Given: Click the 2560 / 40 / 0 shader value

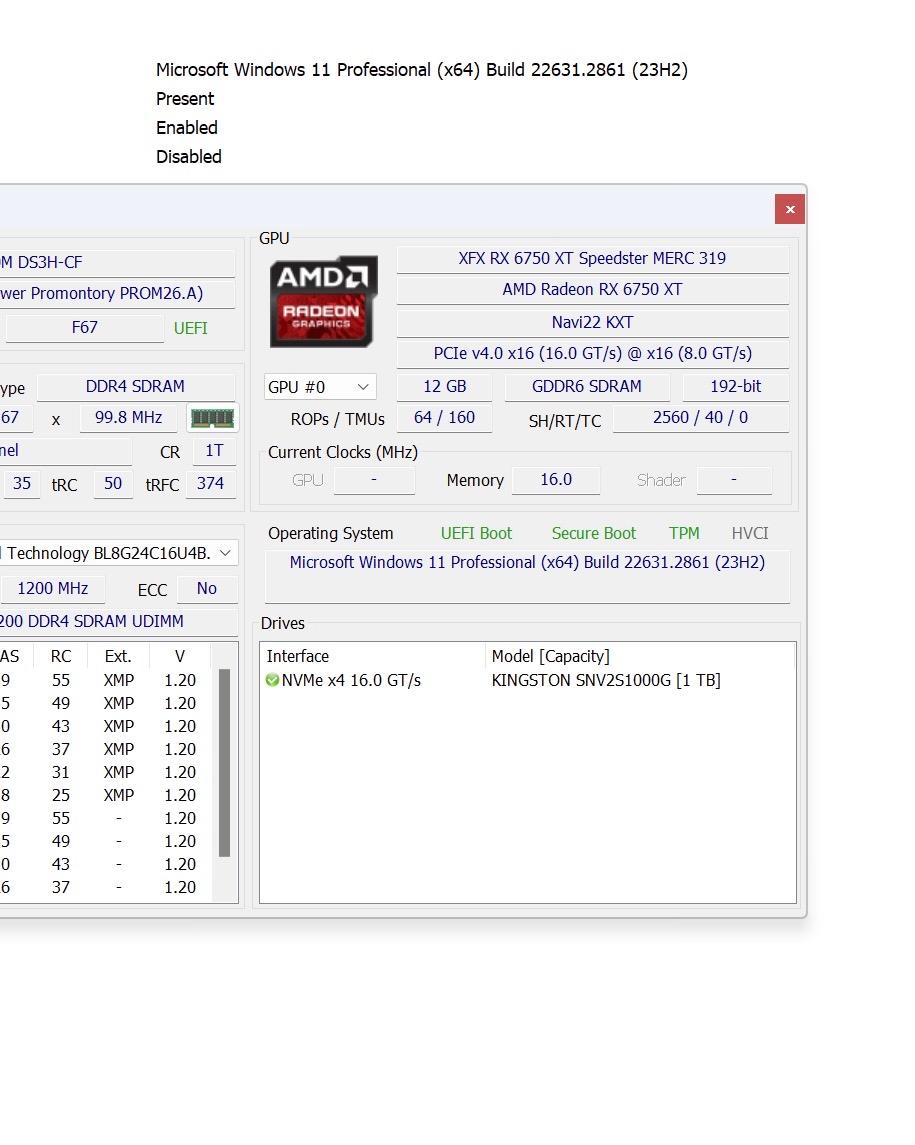Looking at the screenshot, I should click(x=700, y=418).
